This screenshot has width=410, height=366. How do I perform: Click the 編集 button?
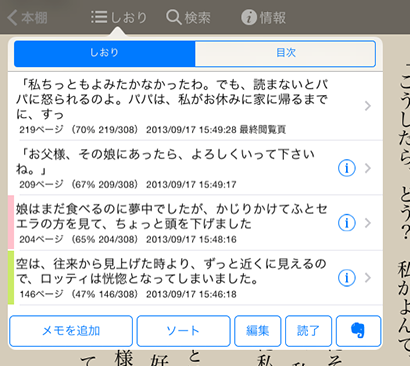tap(258, 331)
